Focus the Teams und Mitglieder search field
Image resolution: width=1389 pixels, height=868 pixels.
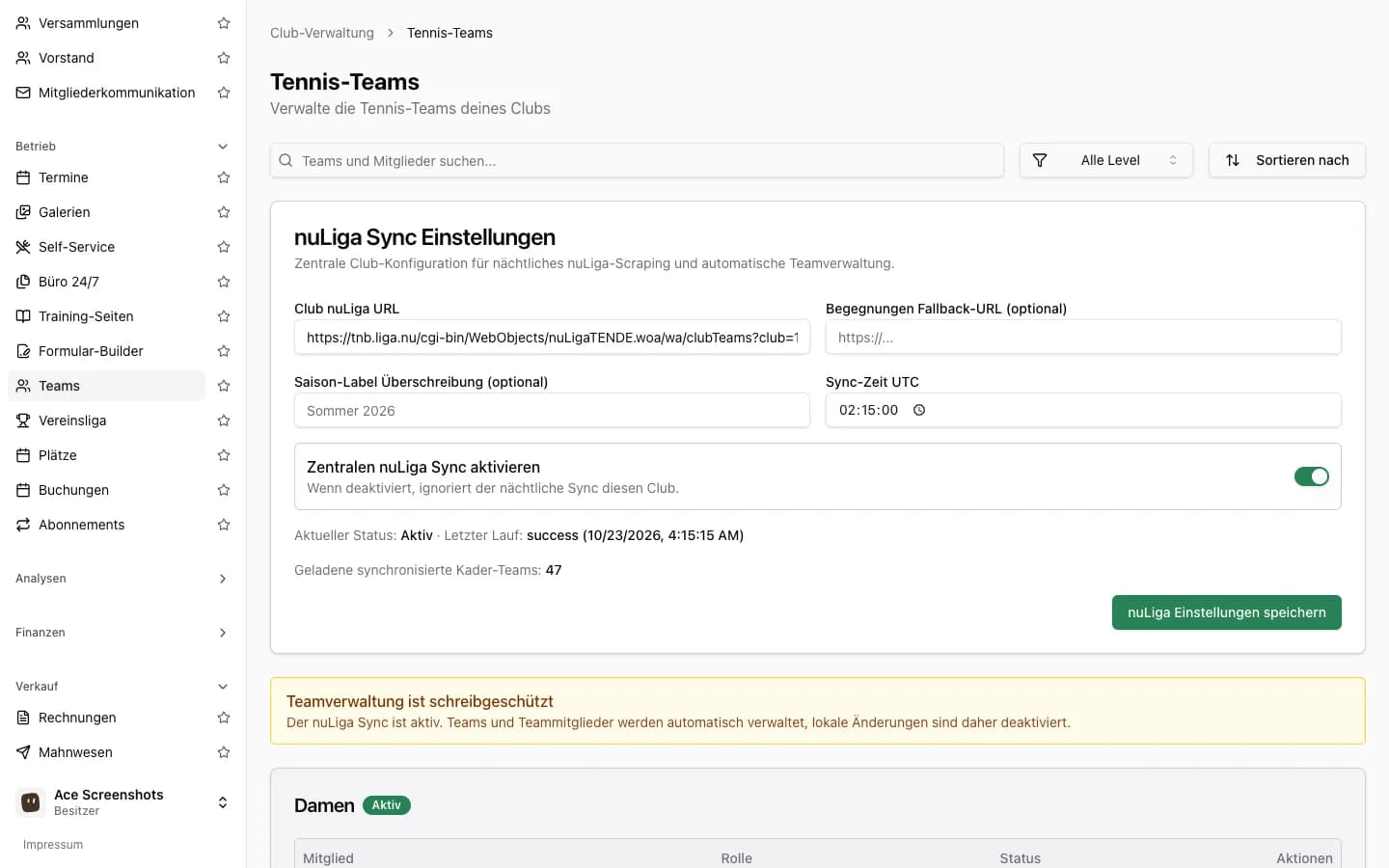click(637, 161)
